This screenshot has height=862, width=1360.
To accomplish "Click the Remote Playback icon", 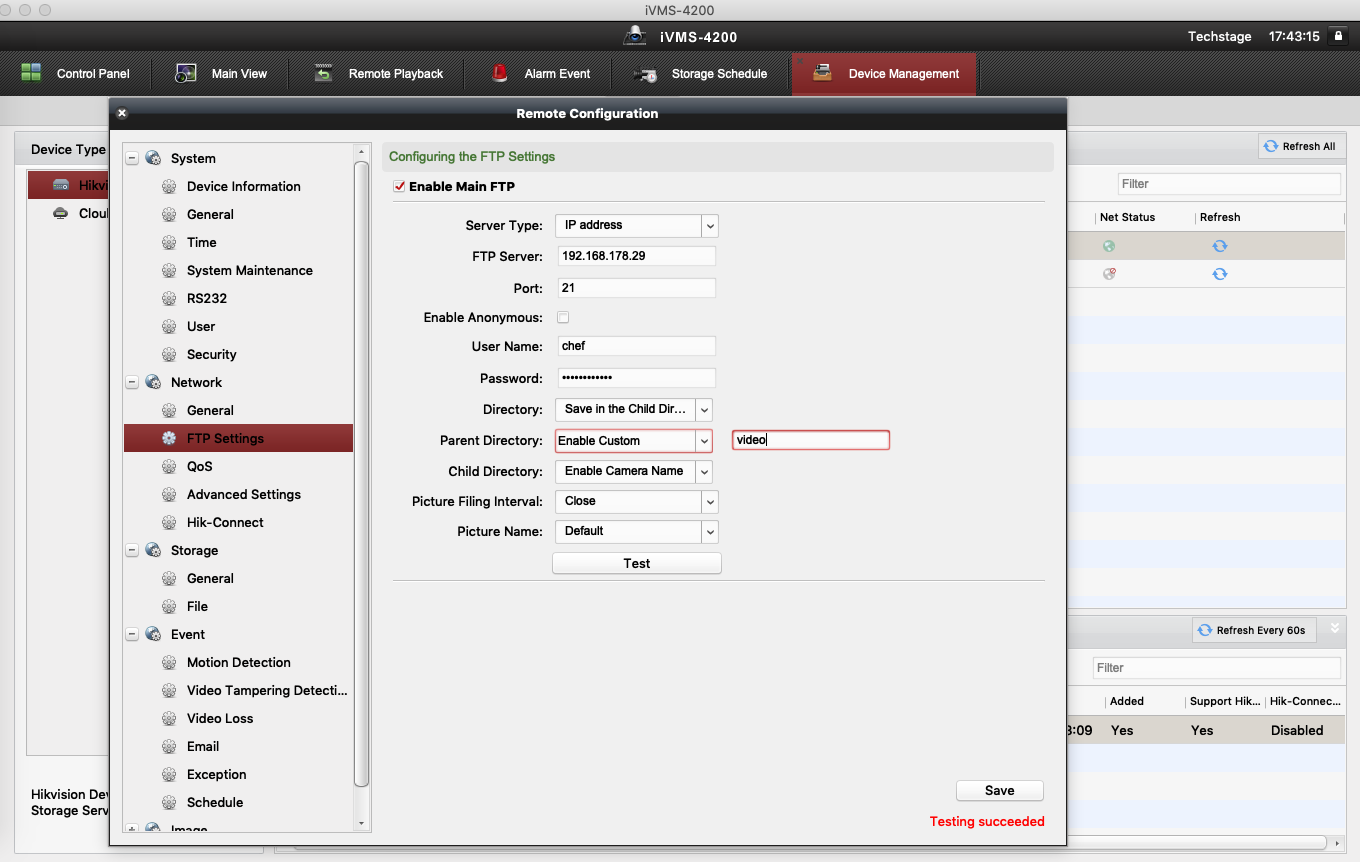I will [x=323, y=73].
